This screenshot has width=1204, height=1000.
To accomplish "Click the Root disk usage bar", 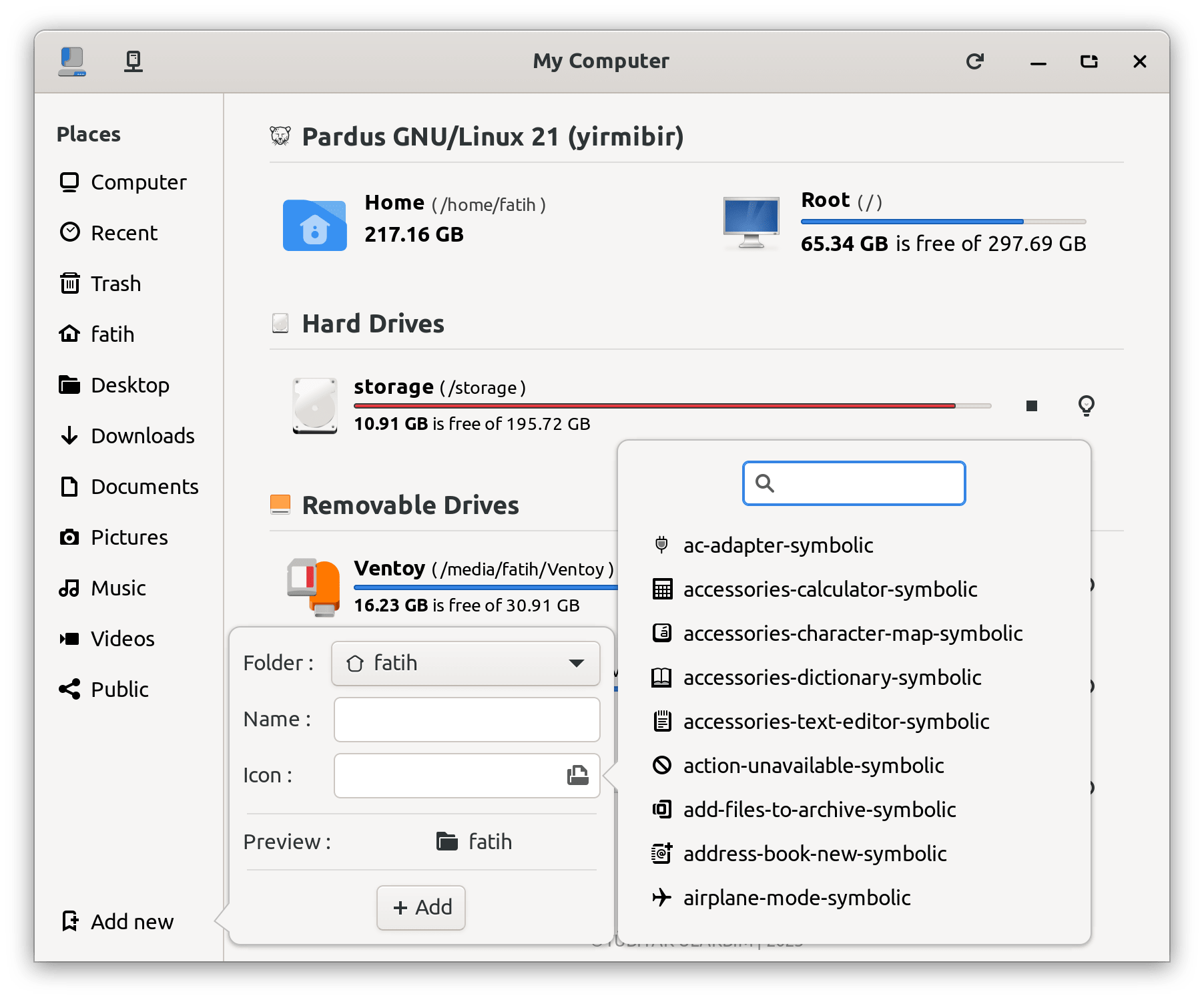I will pos(944,221).
